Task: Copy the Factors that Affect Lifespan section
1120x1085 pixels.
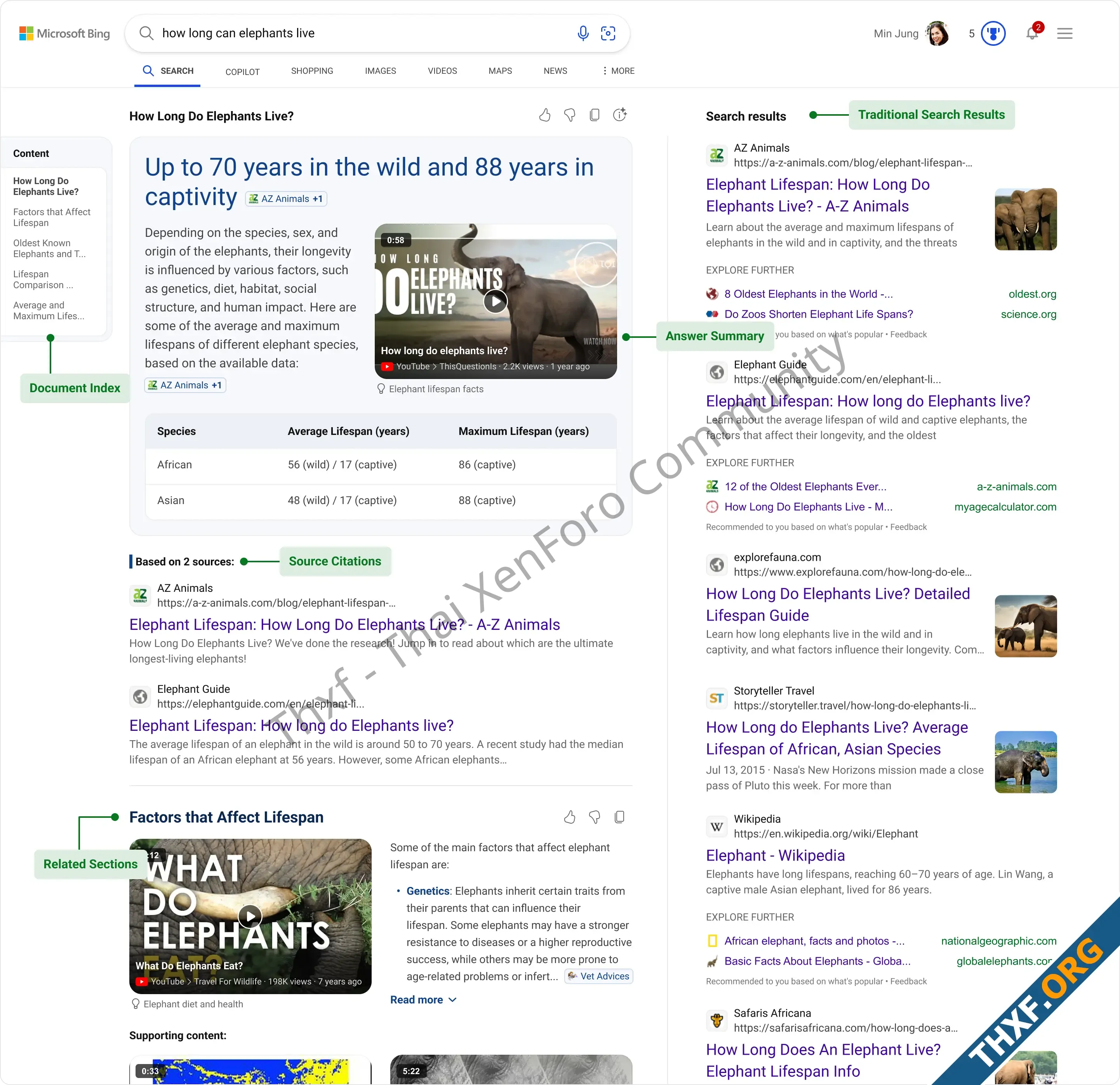Action: tap(619, 817)
